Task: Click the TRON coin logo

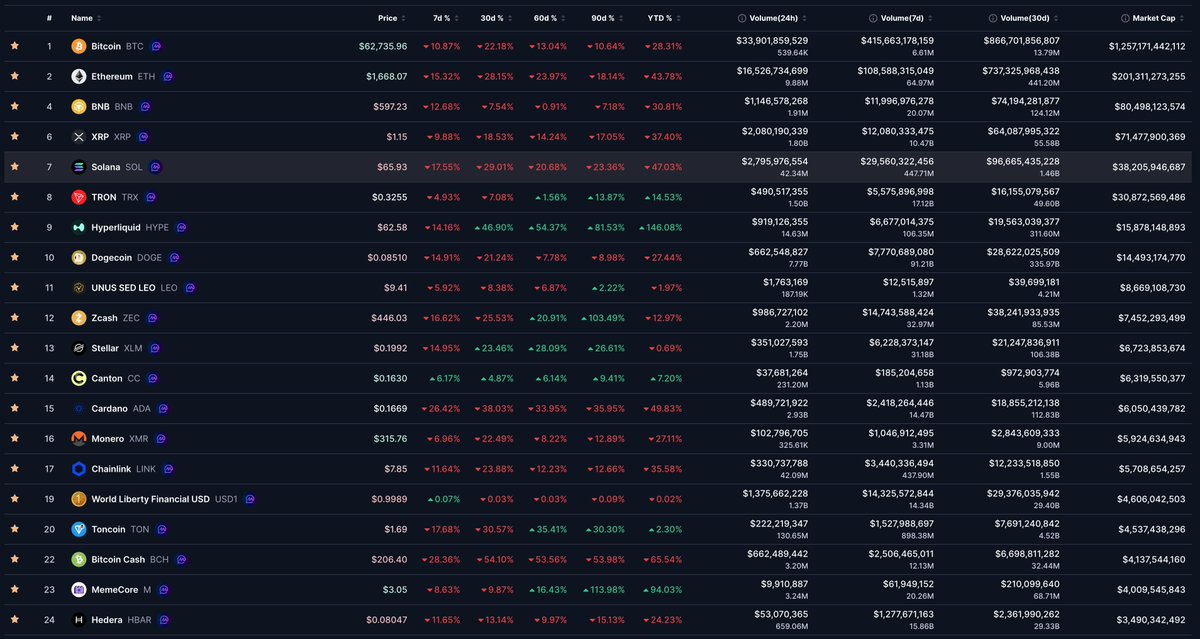Action: [79, 197]
